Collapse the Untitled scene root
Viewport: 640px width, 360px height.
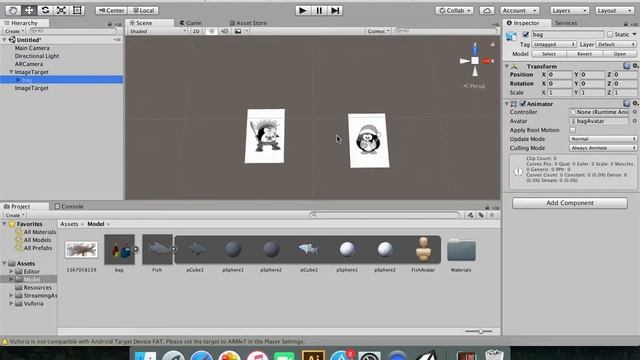(4, 40)
